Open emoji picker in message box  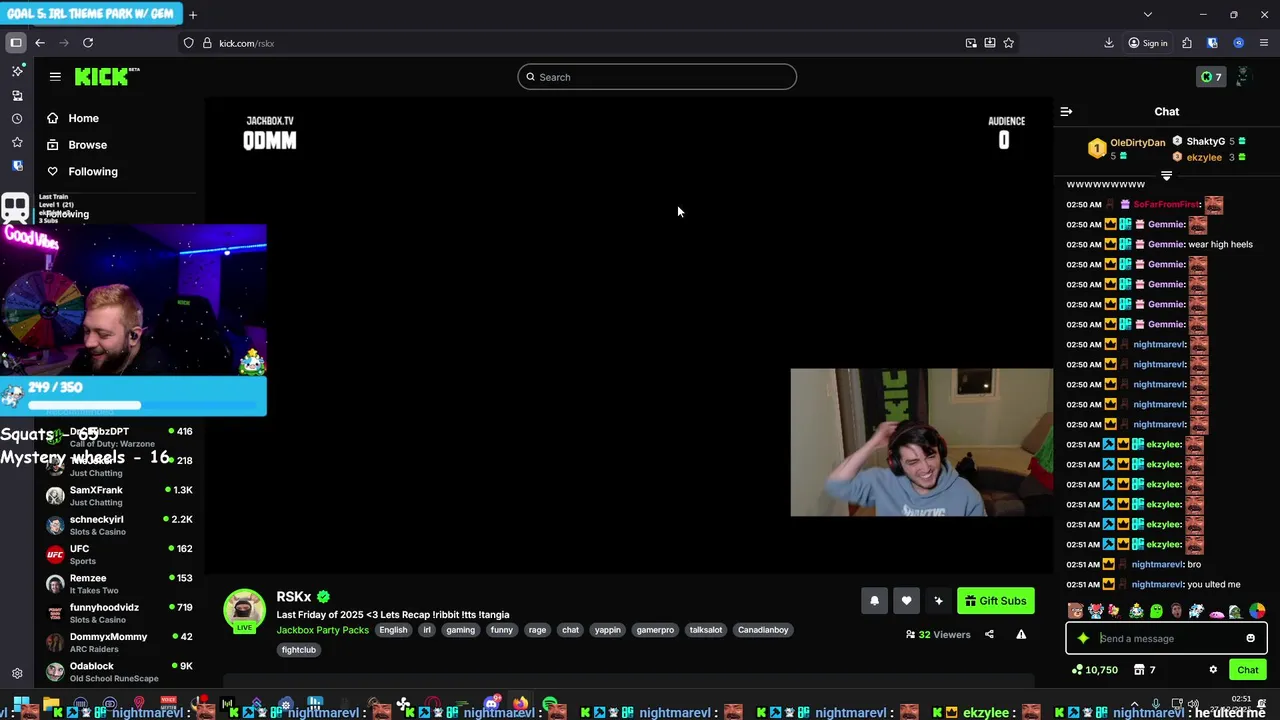1250,638
